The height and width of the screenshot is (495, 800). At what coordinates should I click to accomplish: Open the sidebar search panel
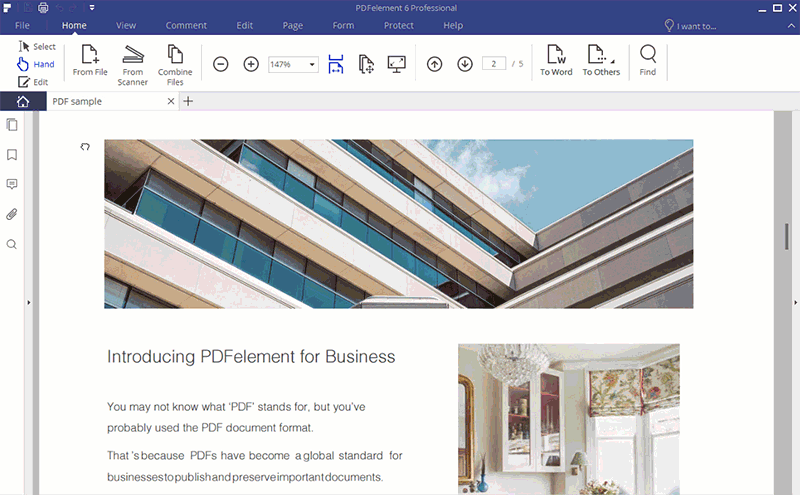(12, 244)
